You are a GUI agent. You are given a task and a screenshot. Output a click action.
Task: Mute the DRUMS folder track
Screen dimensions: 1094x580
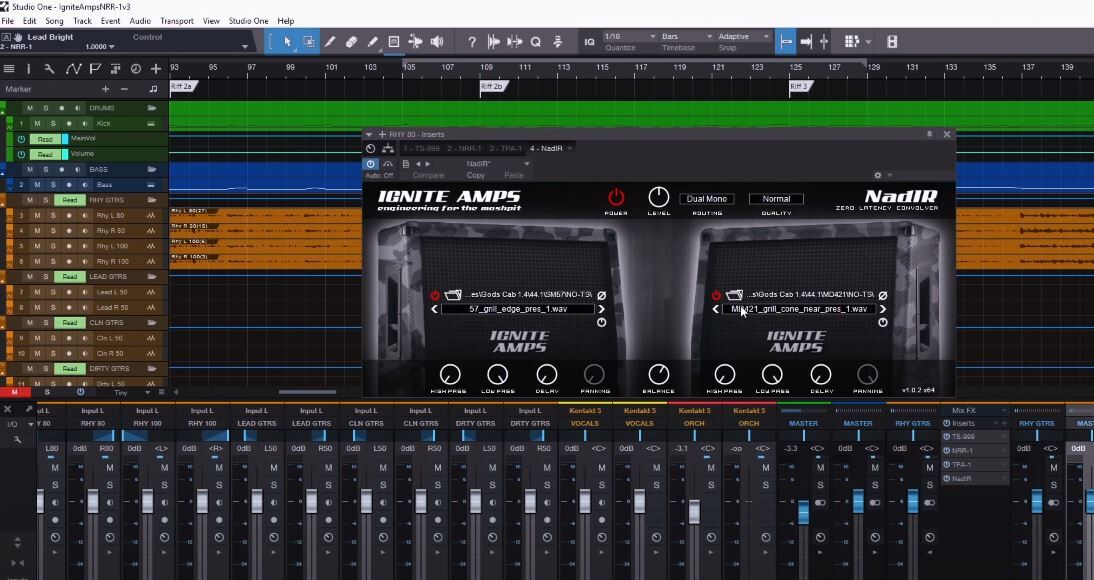click(x=29, y=108)
